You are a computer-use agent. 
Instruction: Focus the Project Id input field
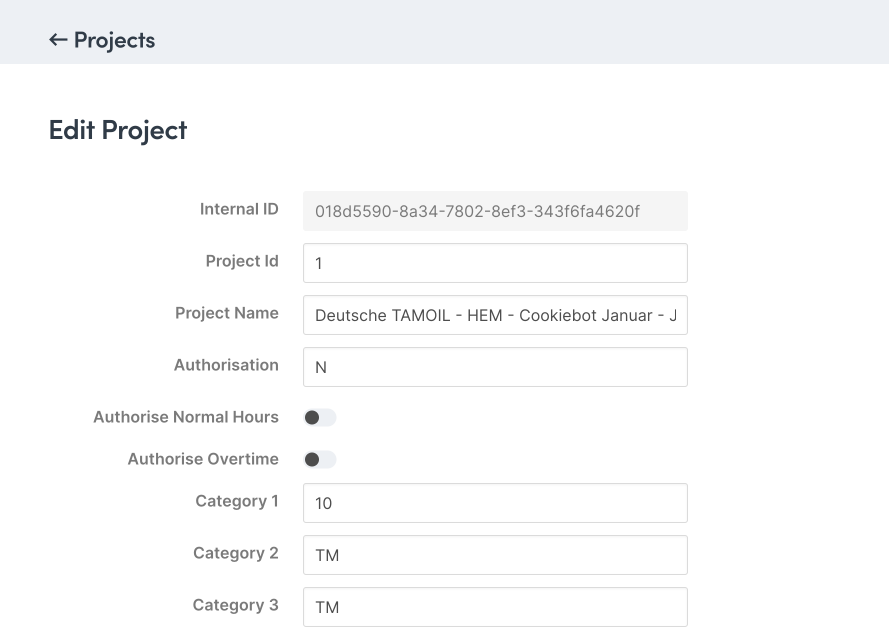[495, 263]
